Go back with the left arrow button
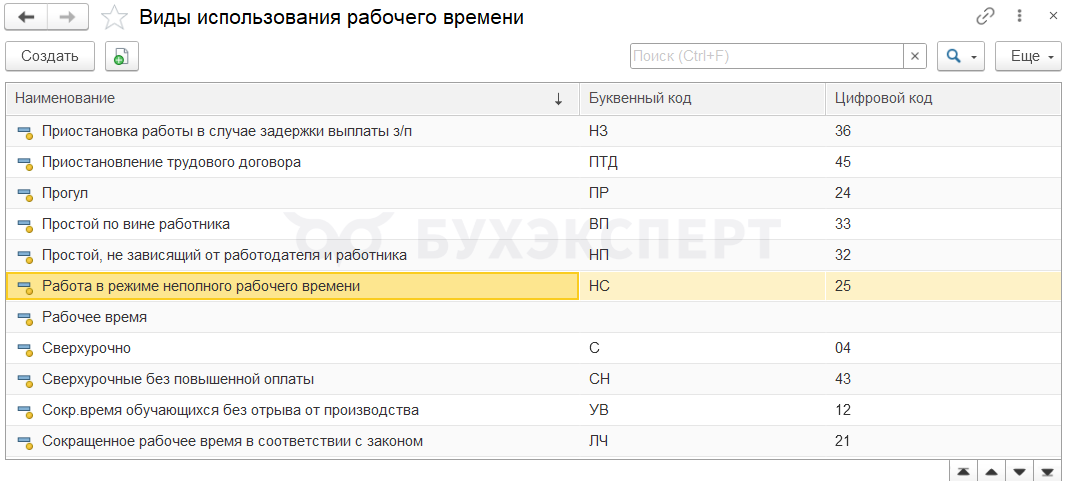 27,18
